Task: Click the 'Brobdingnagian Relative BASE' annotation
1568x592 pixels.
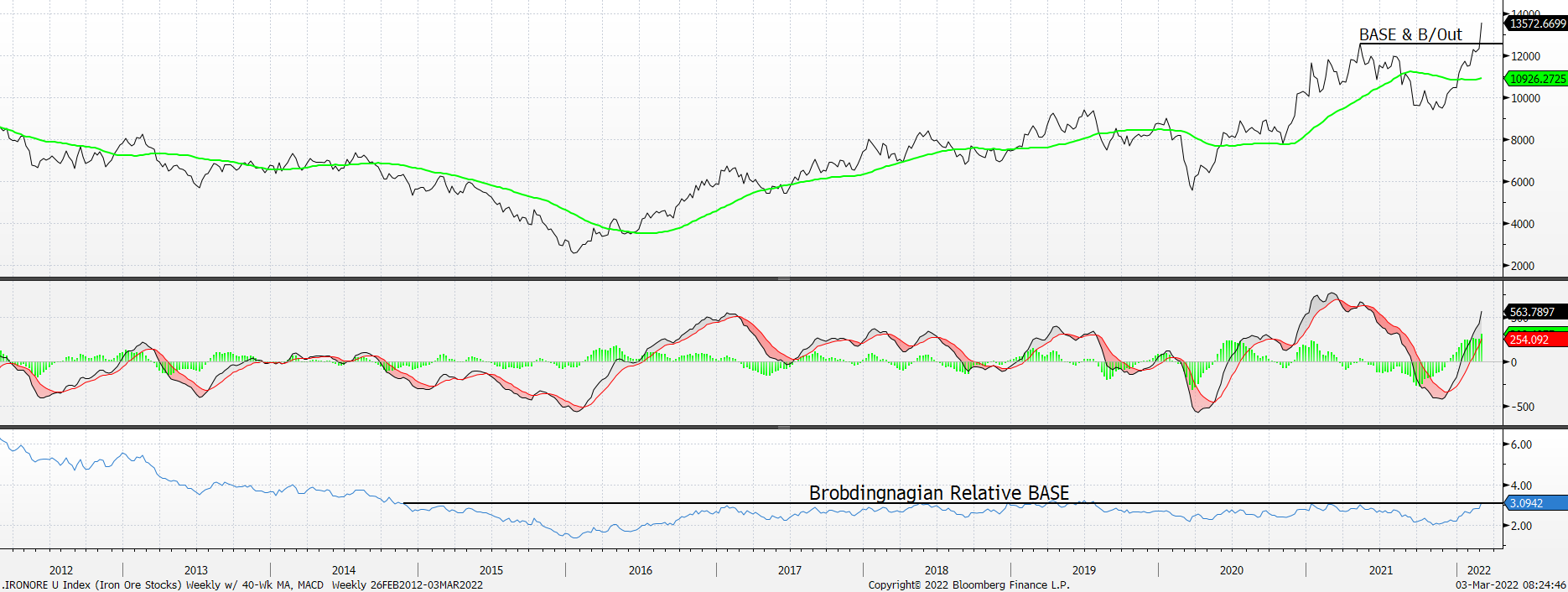Action: pos(939,493)
